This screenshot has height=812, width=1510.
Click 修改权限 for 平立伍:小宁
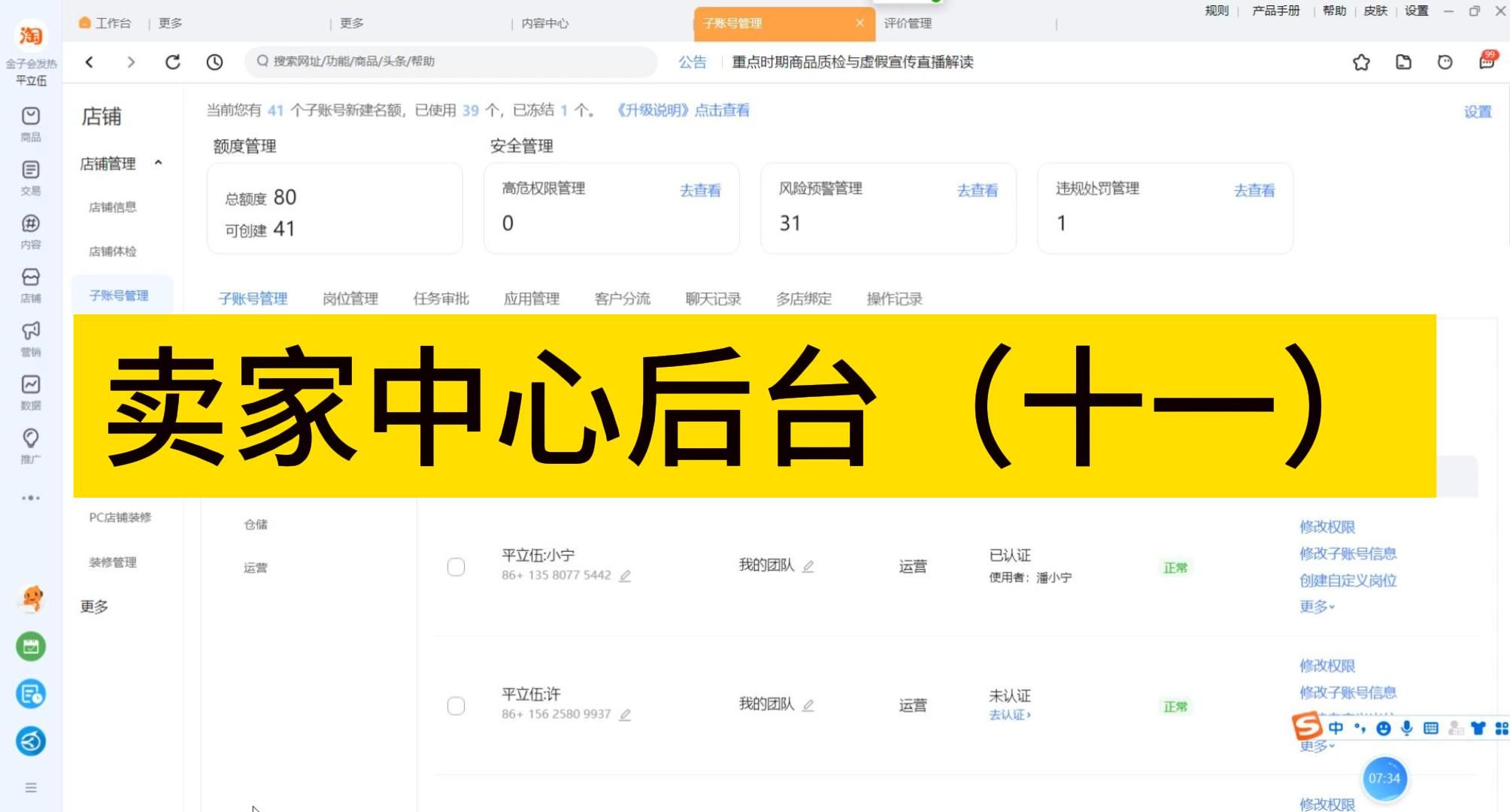(1327, 527)
